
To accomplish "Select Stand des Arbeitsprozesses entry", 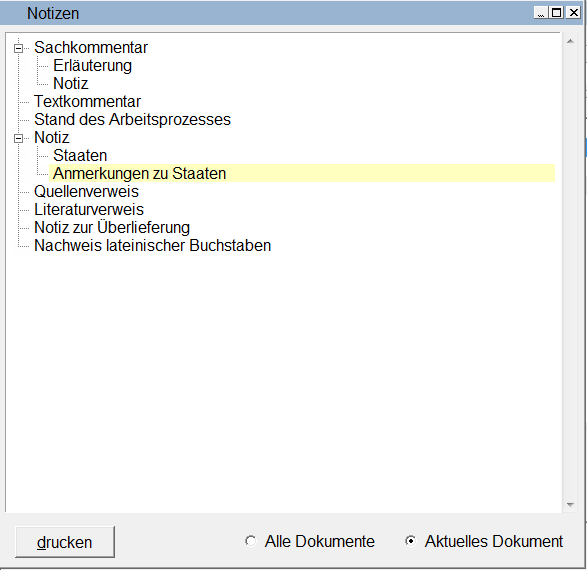I will click(x=132, y=119).
